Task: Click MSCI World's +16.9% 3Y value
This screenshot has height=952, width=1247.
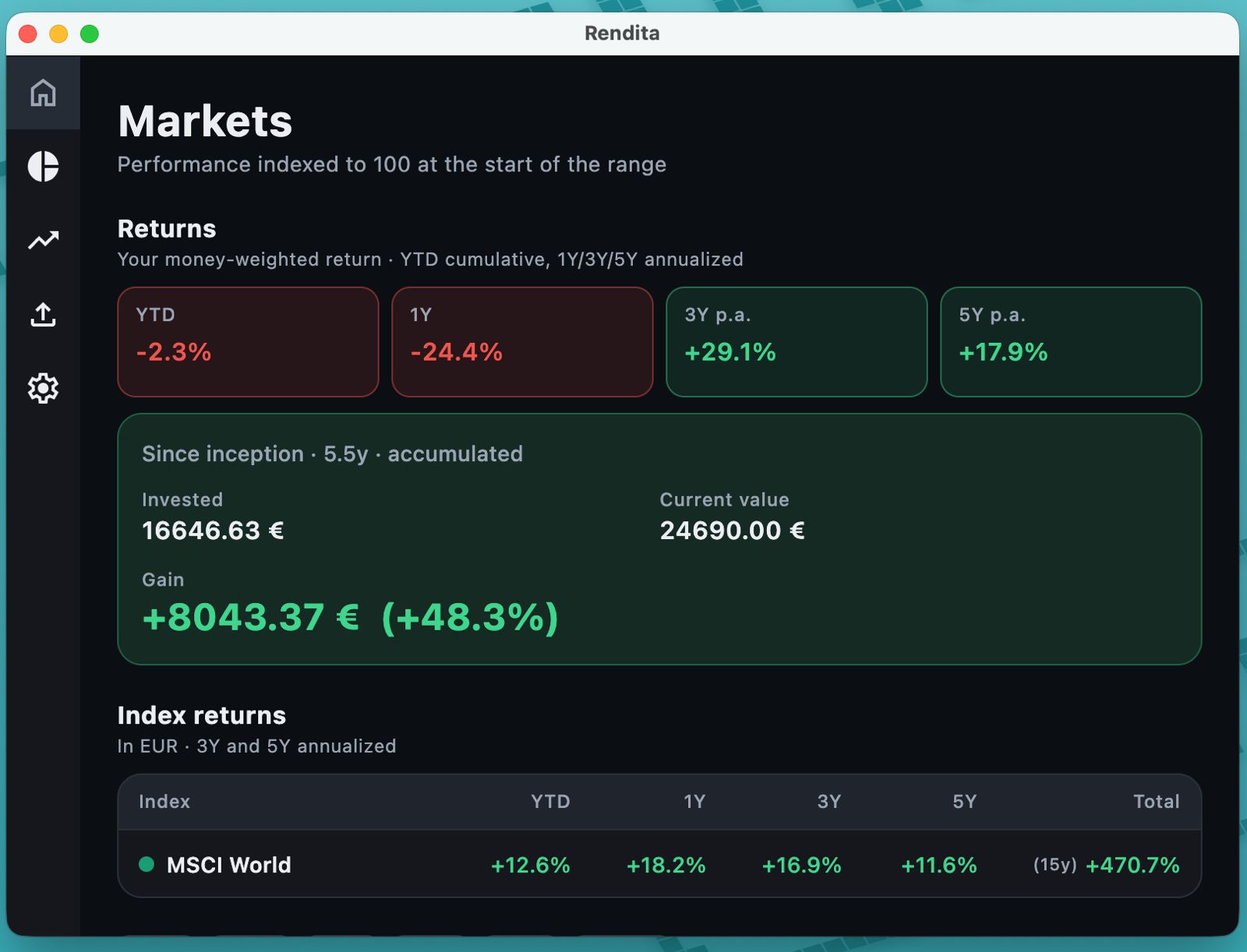Action: [801, 866]
